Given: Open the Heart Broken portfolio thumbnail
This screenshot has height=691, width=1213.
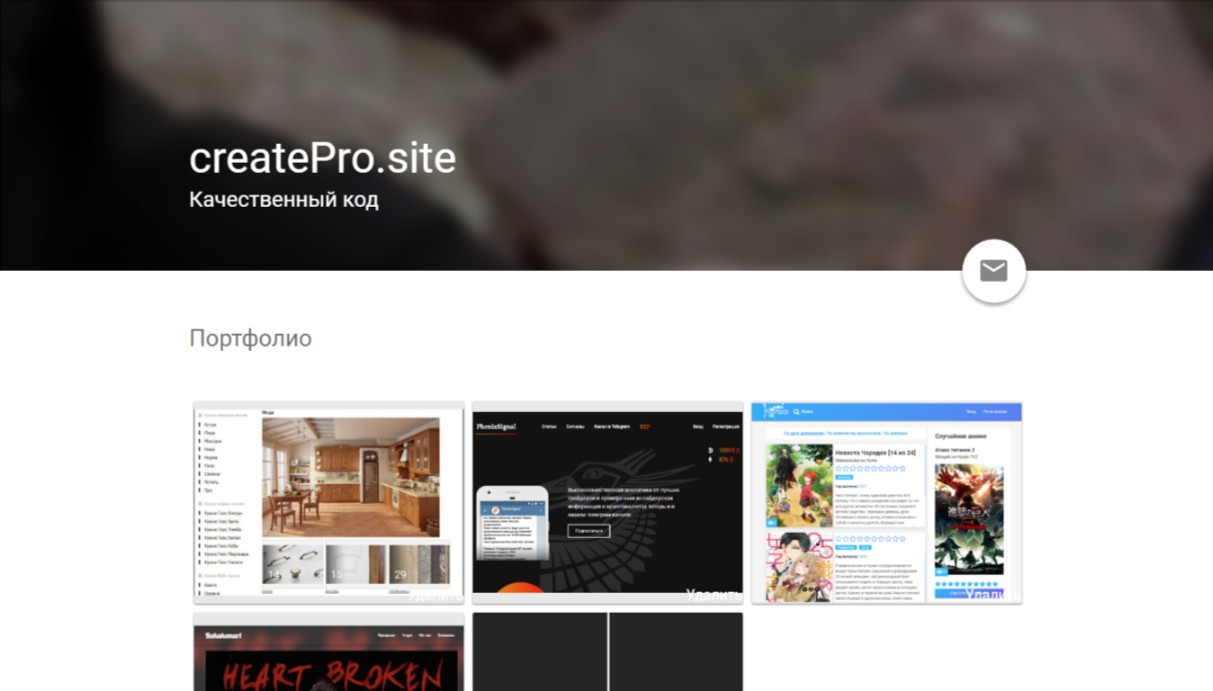Looking at the screenshot, I should pos(328,652).
